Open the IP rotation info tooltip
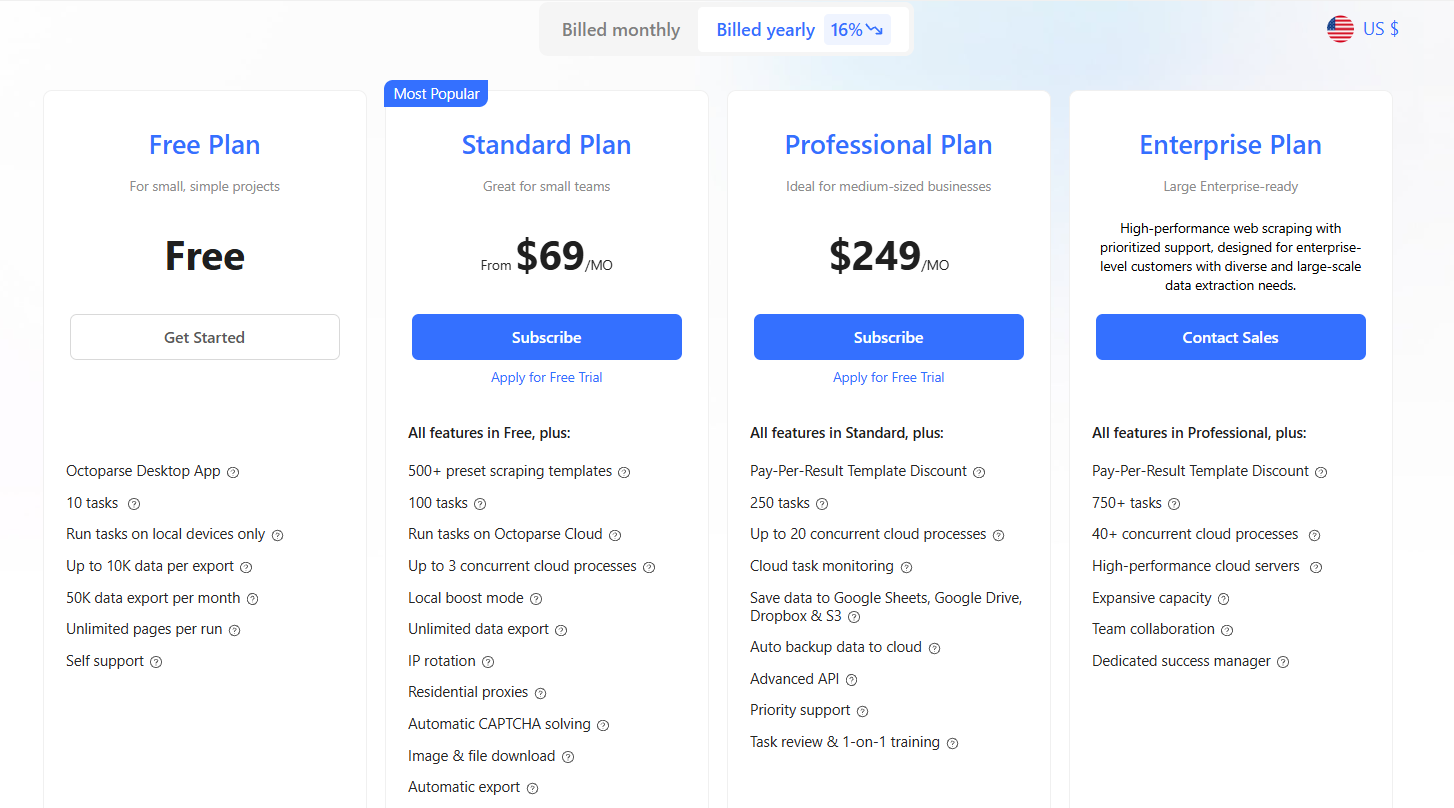 point(488,661)
